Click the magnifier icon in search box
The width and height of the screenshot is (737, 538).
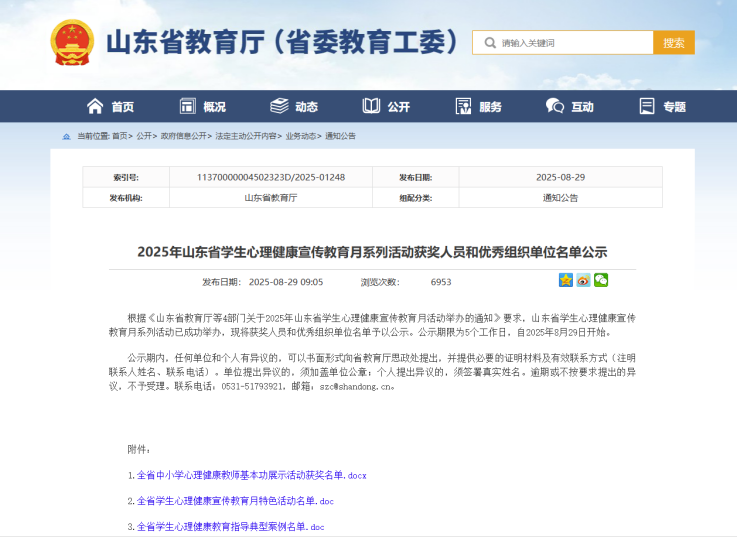click(489, 43)
